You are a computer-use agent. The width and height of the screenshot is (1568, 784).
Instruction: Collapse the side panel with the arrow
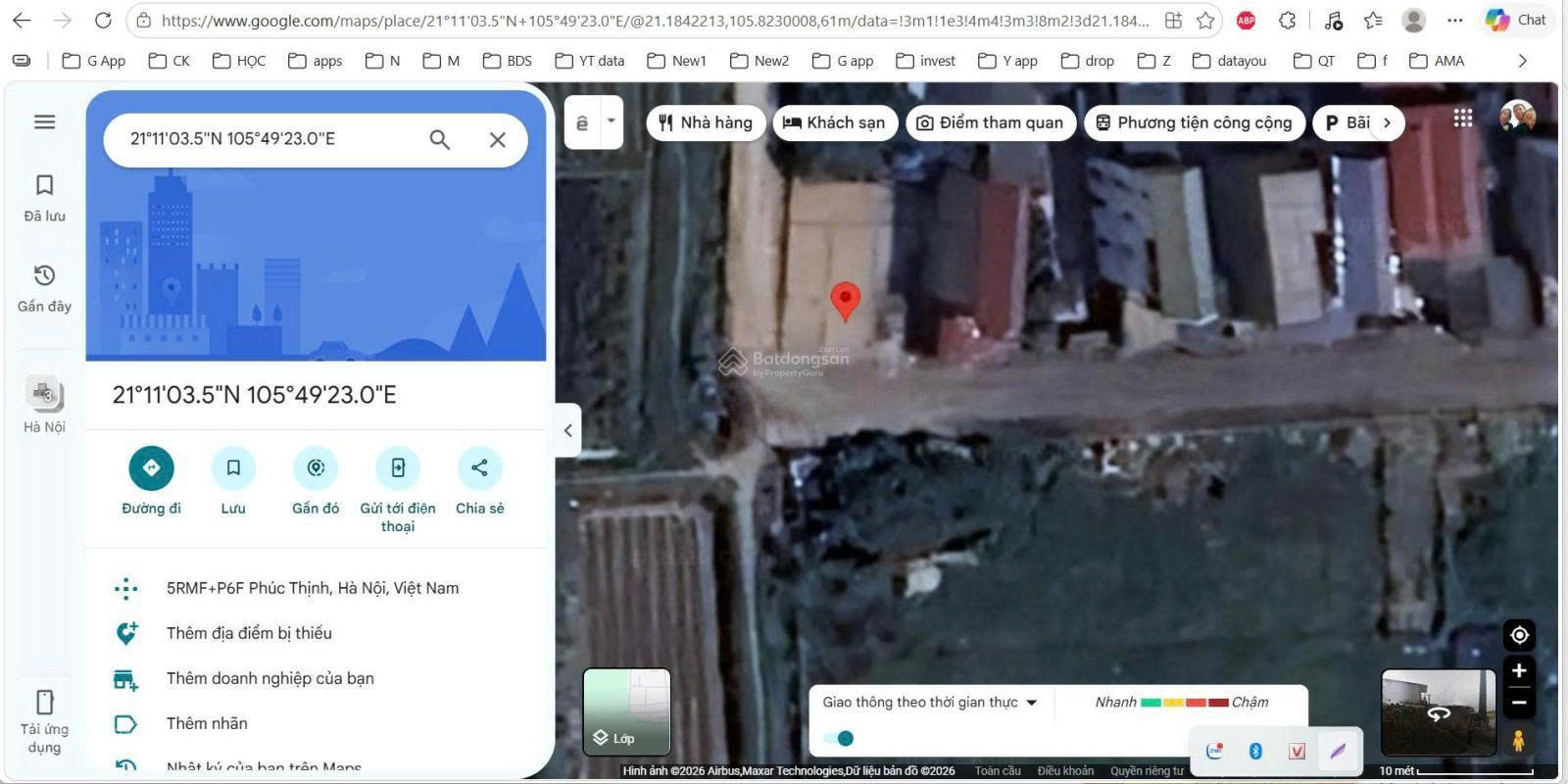point(568,430)
